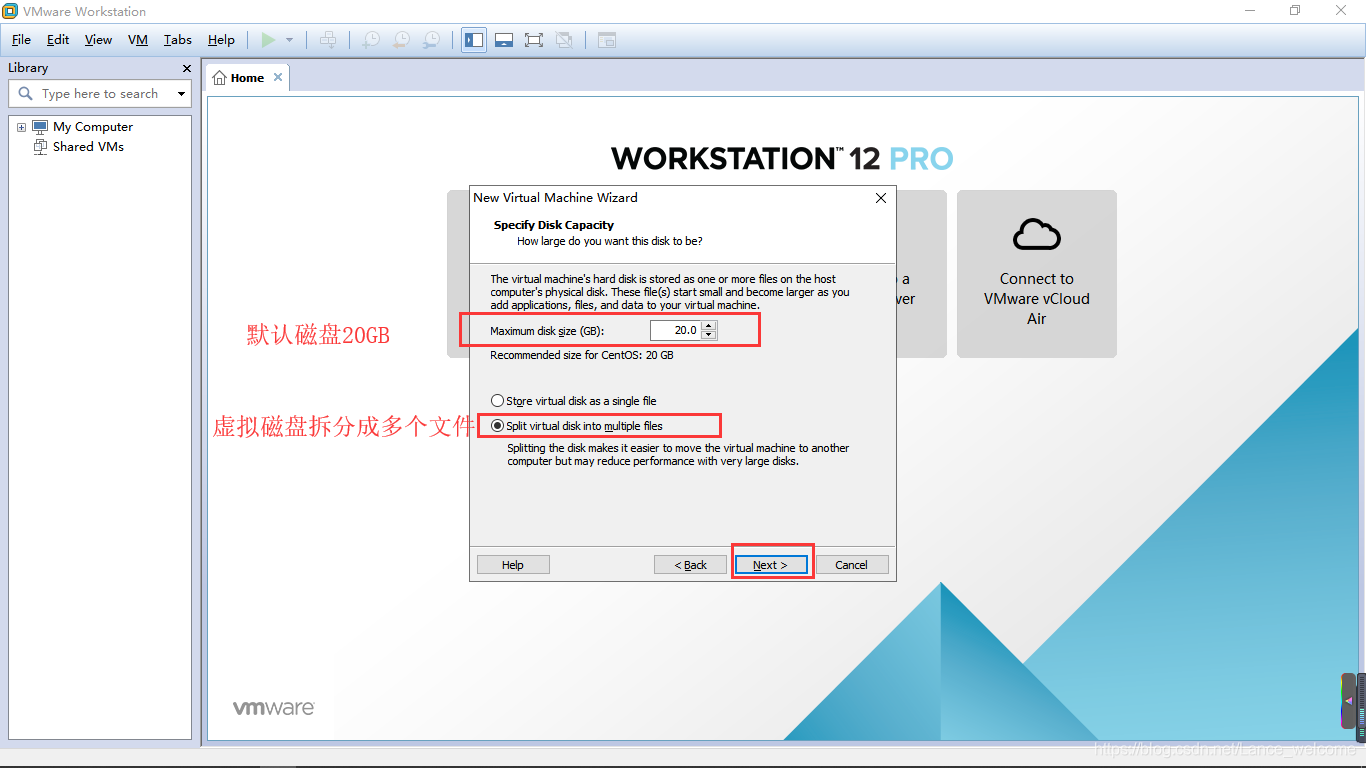This screenshot has height=768, width=1366.
Task: Click the Revert to Snapshot icon
Action: point(401,40)
